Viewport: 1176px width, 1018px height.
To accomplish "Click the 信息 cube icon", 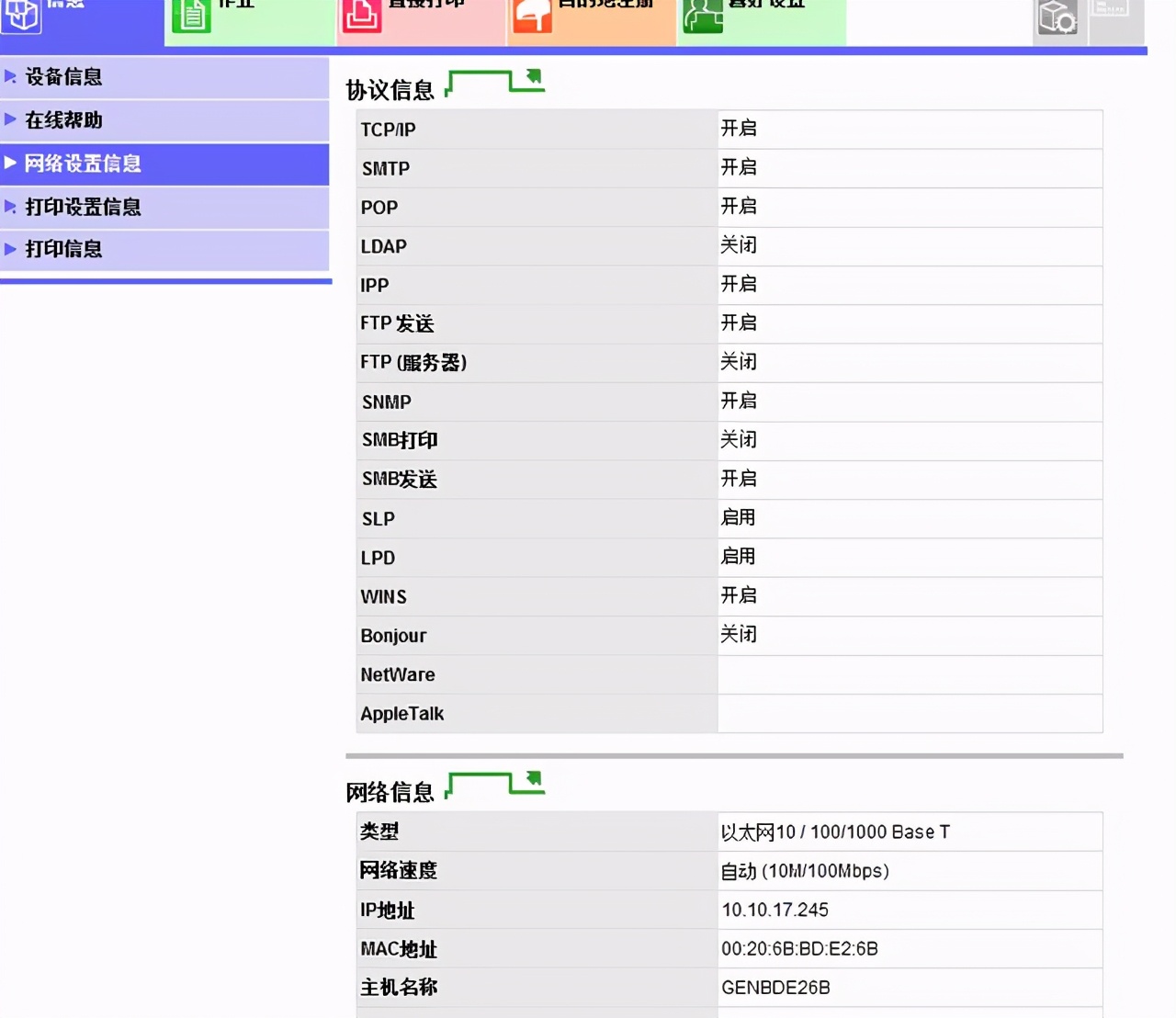I will [21, 16].
